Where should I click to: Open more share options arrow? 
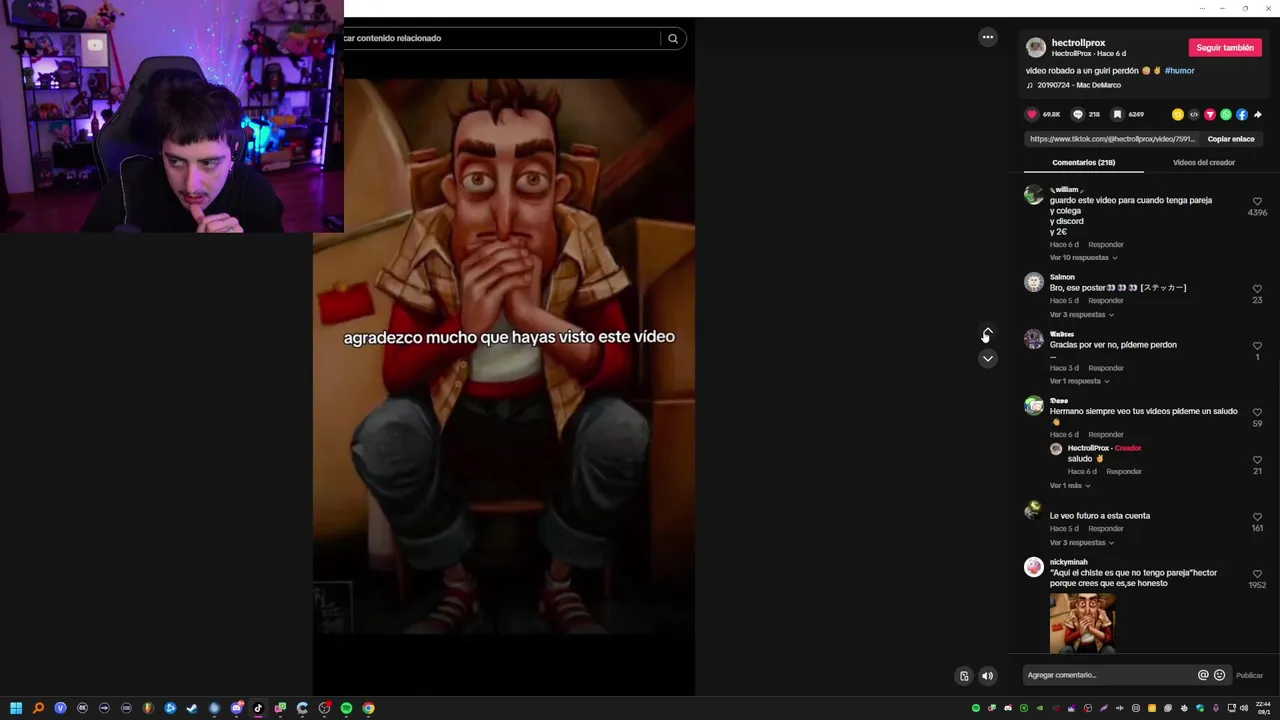click(x=1258, y=115)
